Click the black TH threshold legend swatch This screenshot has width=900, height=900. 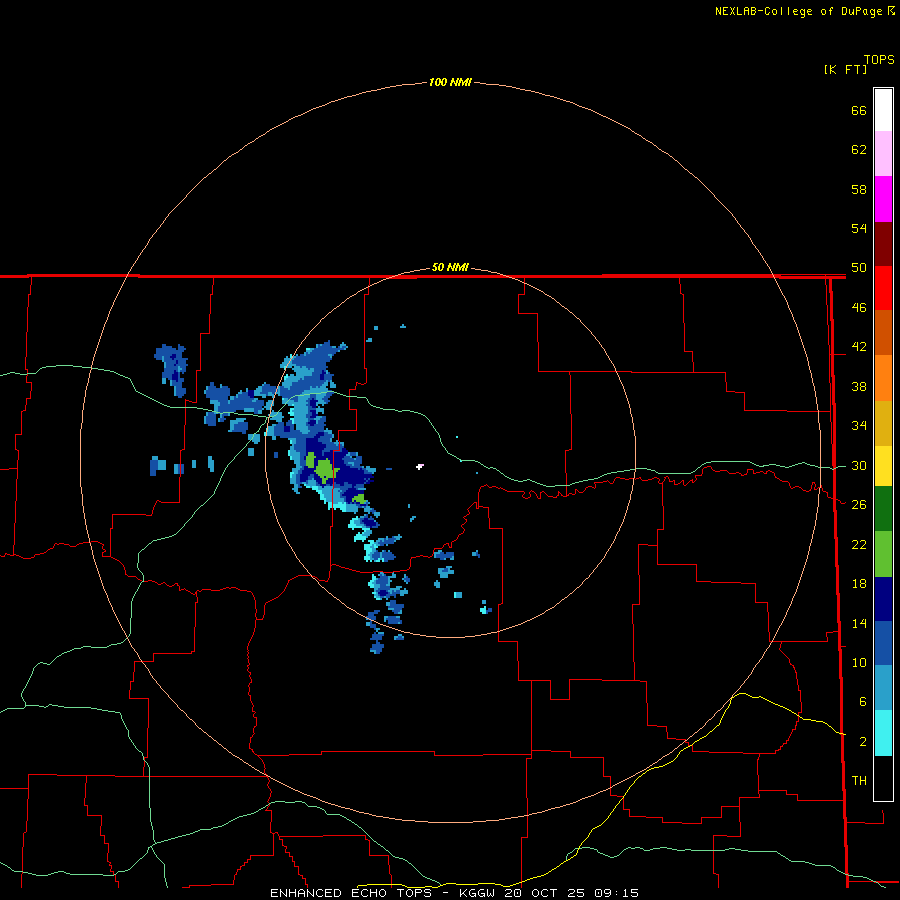[883, 778]
